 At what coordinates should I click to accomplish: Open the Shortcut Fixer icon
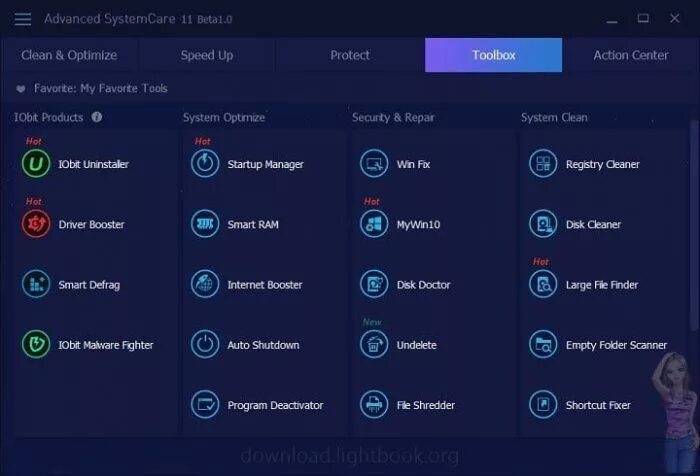(543, 405)
